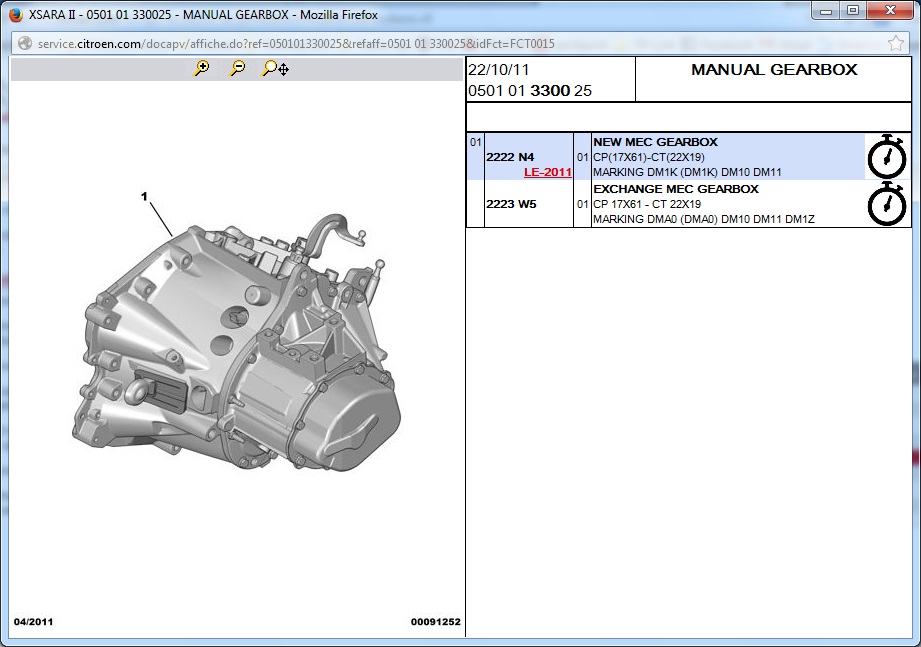Open stopwatch icon for EXCHANGE MEC GEARBOX

(886, 204)
